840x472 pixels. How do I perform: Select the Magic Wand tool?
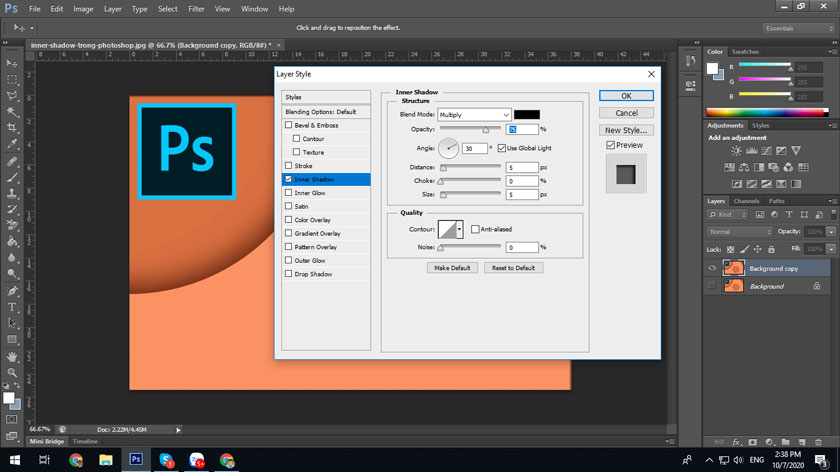(12, 112)
